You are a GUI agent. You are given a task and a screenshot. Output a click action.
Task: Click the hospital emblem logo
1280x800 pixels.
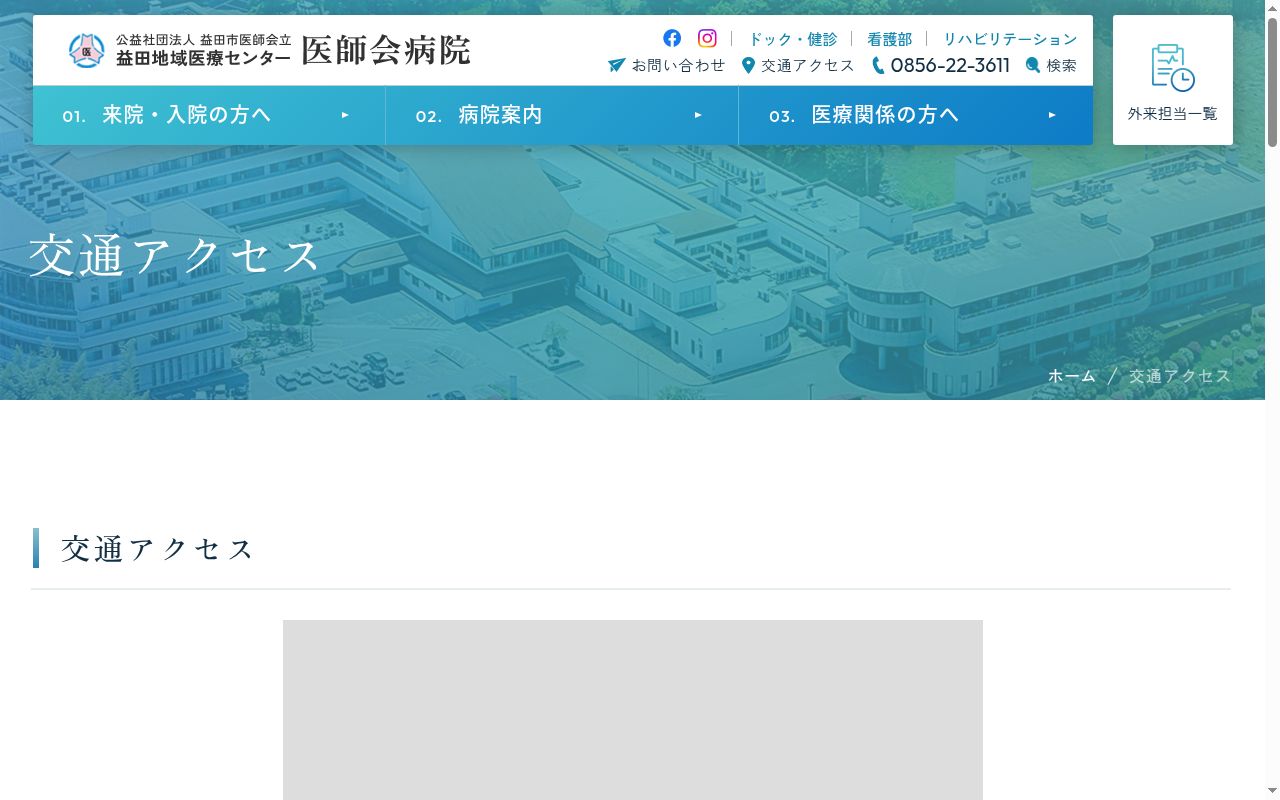(86, 50)
